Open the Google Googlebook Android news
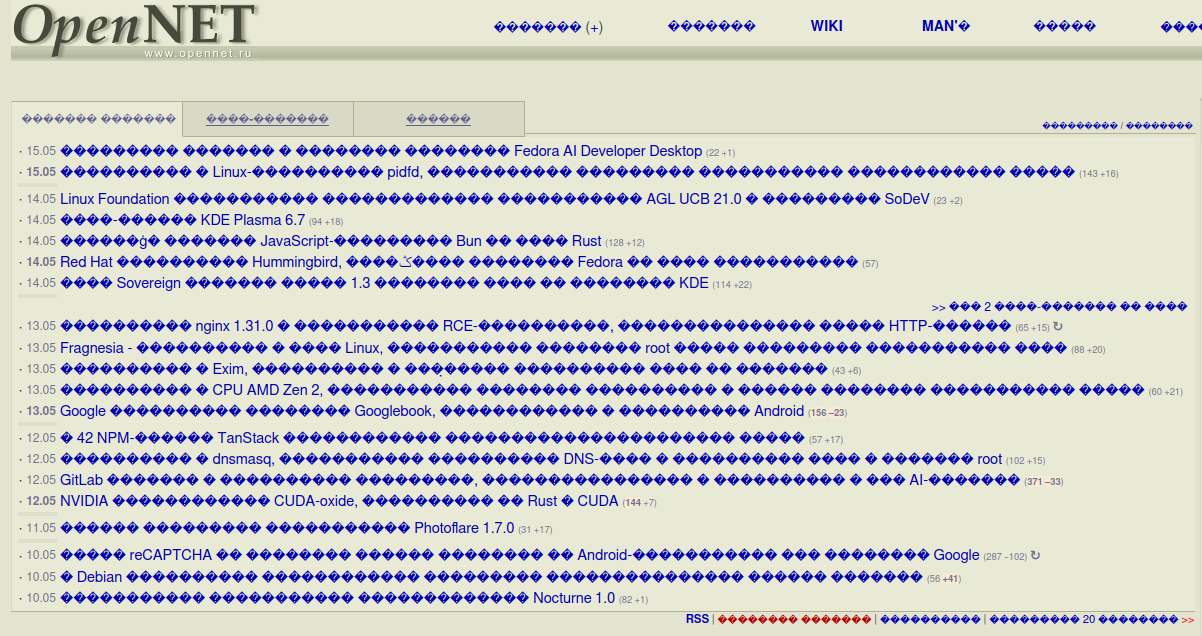The width and height of the screenshot is (1202, 636). click(x=432, y=411)
